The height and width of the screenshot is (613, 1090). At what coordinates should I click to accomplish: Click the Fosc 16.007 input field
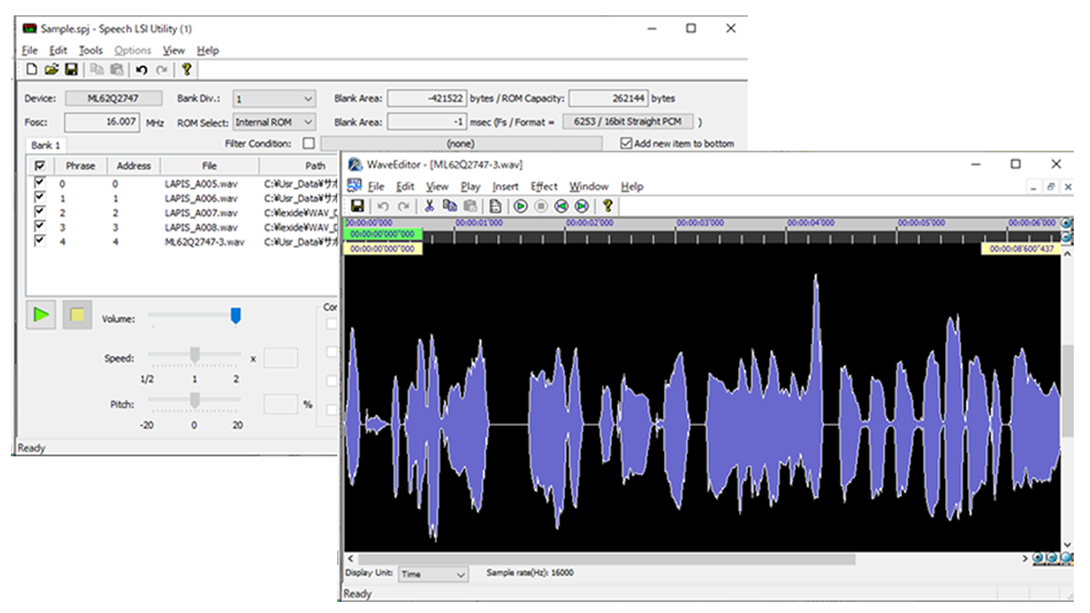click(x=100, y=122)
